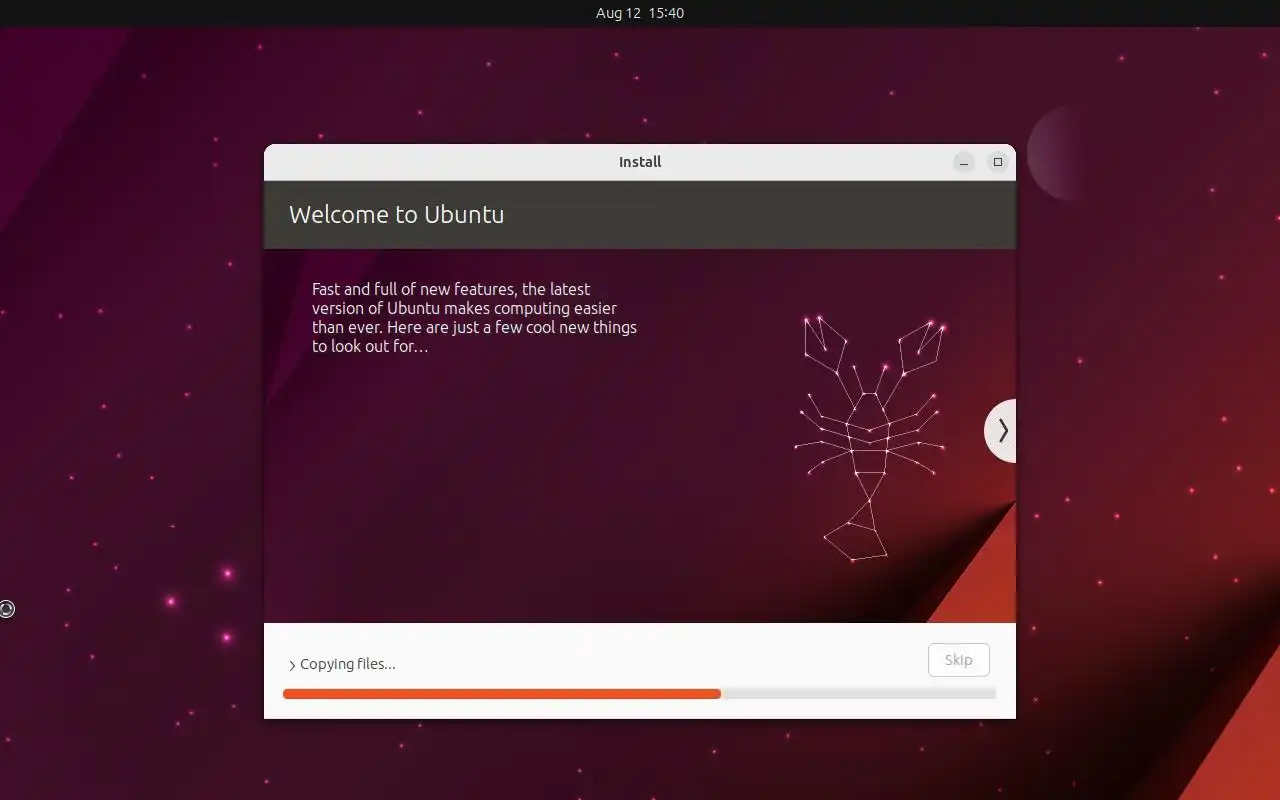Click the lobster constellation illustration
This screenshot has height=800, width=1280.
(x=870, y=438)
